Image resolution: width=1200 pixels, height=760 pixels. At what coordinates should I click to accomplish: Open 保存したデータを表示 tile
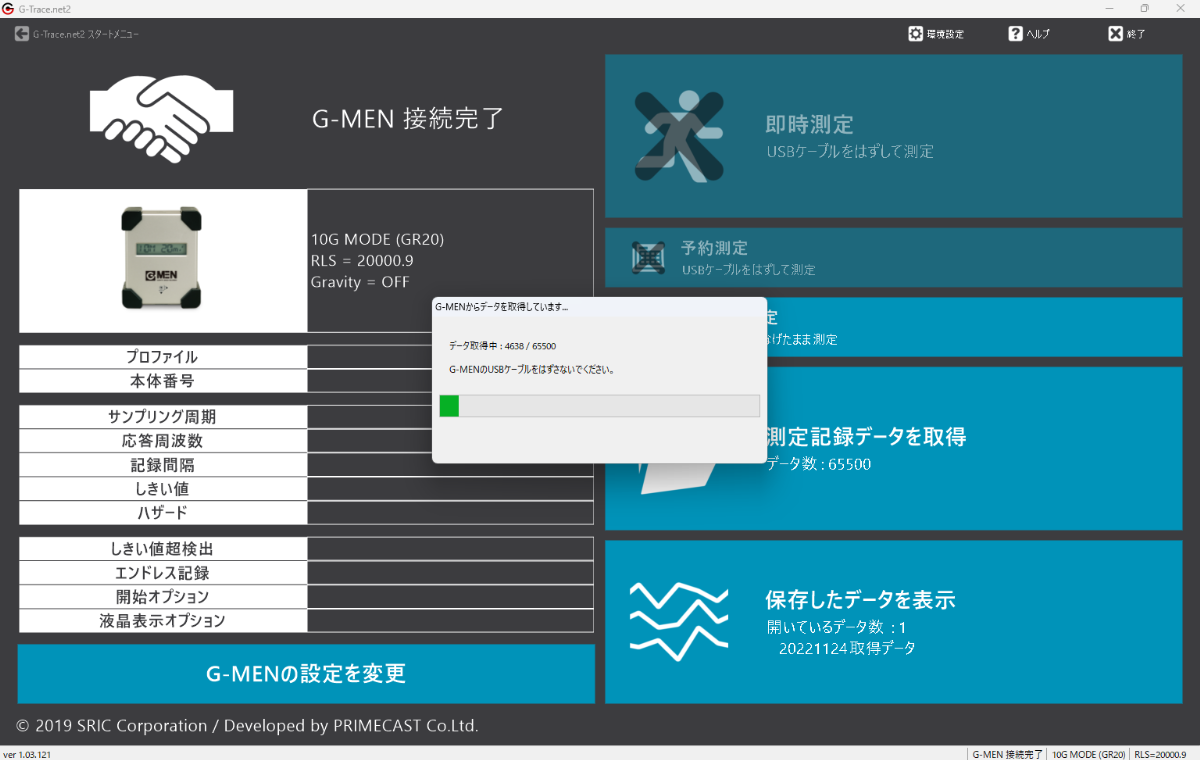(893, 622)
